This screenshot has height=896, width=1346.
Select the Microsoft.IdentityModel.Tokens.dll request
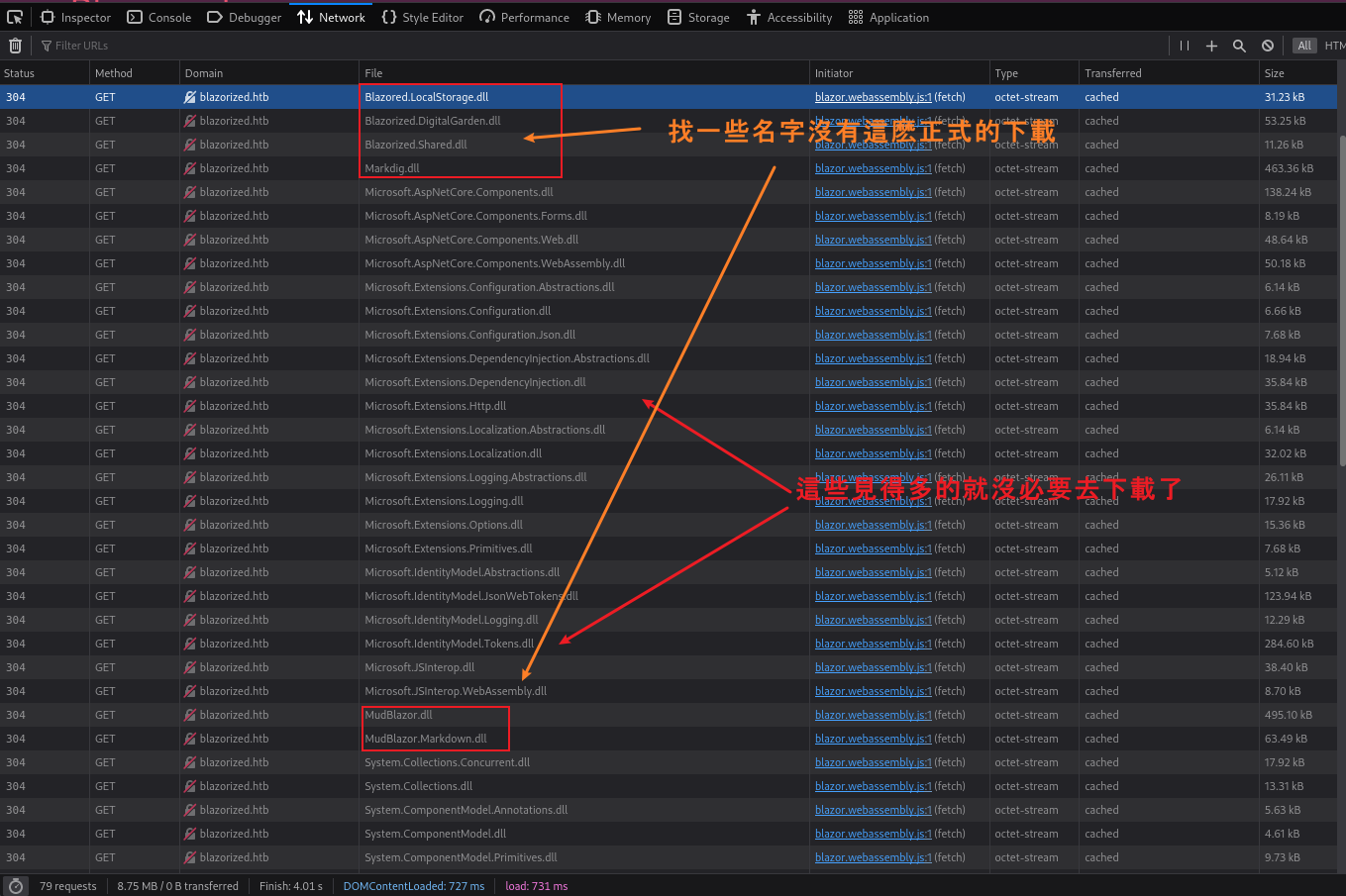669,644
